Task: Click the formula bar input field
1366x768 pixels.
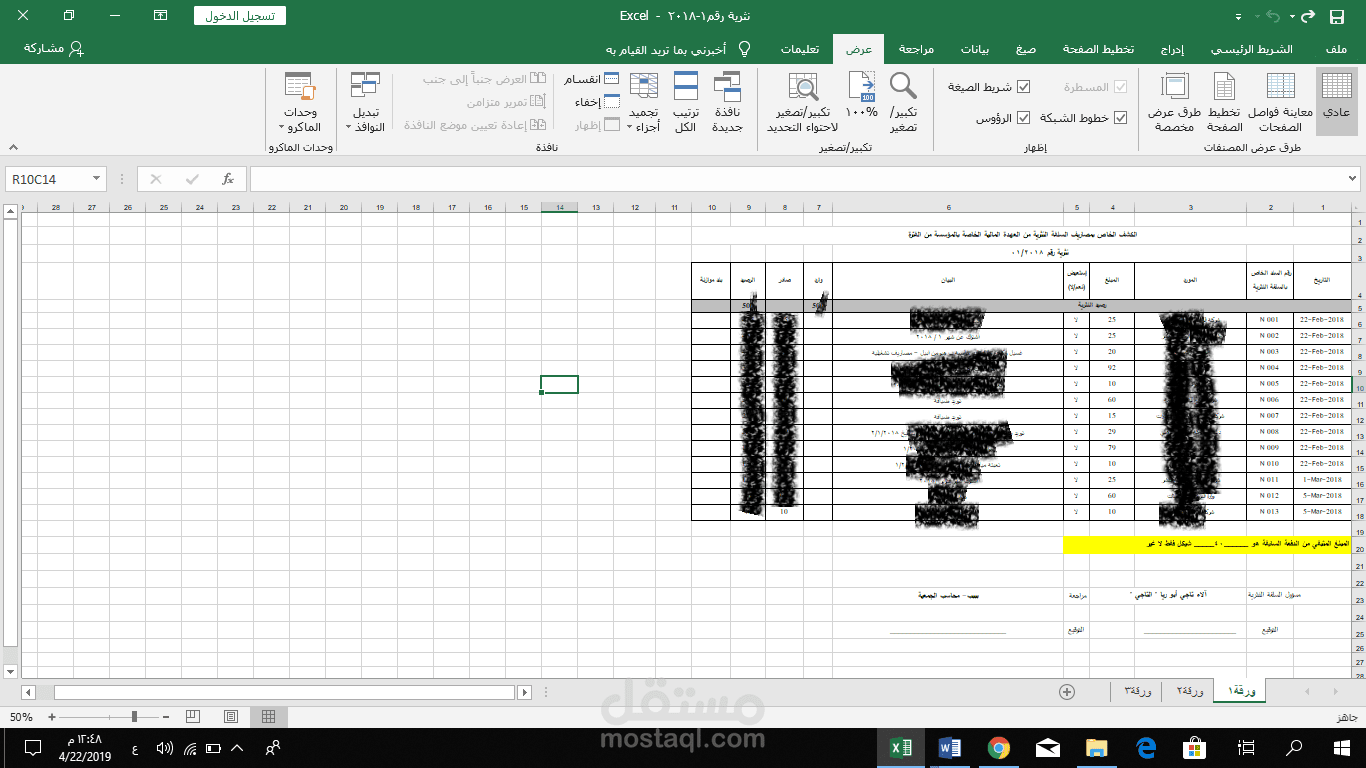Action: (797, 179)
